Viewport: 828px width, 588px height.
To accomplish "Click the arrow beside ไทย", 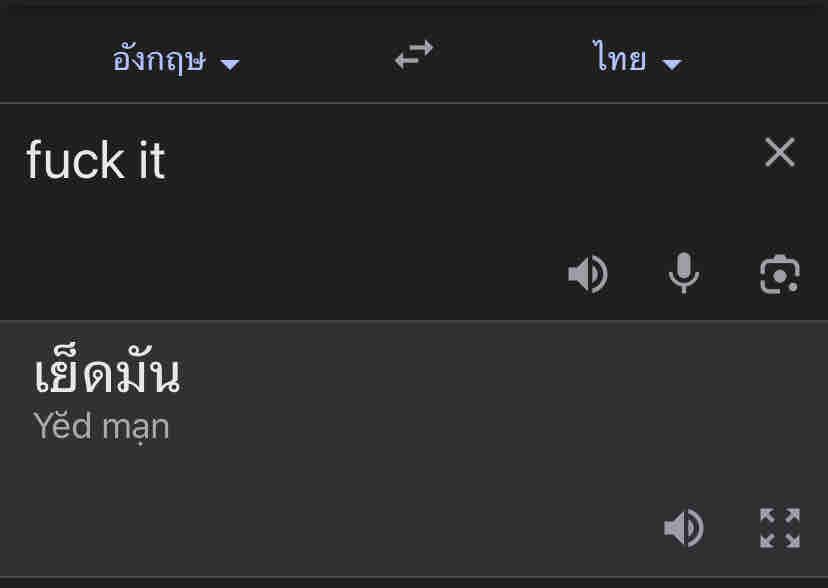I will 672,64.
